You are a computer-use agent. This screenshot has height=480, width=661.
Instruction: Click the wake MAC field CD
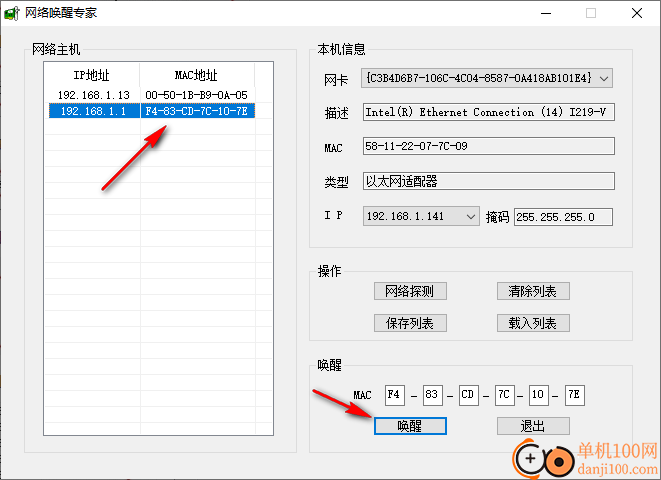tap(468, 395)
